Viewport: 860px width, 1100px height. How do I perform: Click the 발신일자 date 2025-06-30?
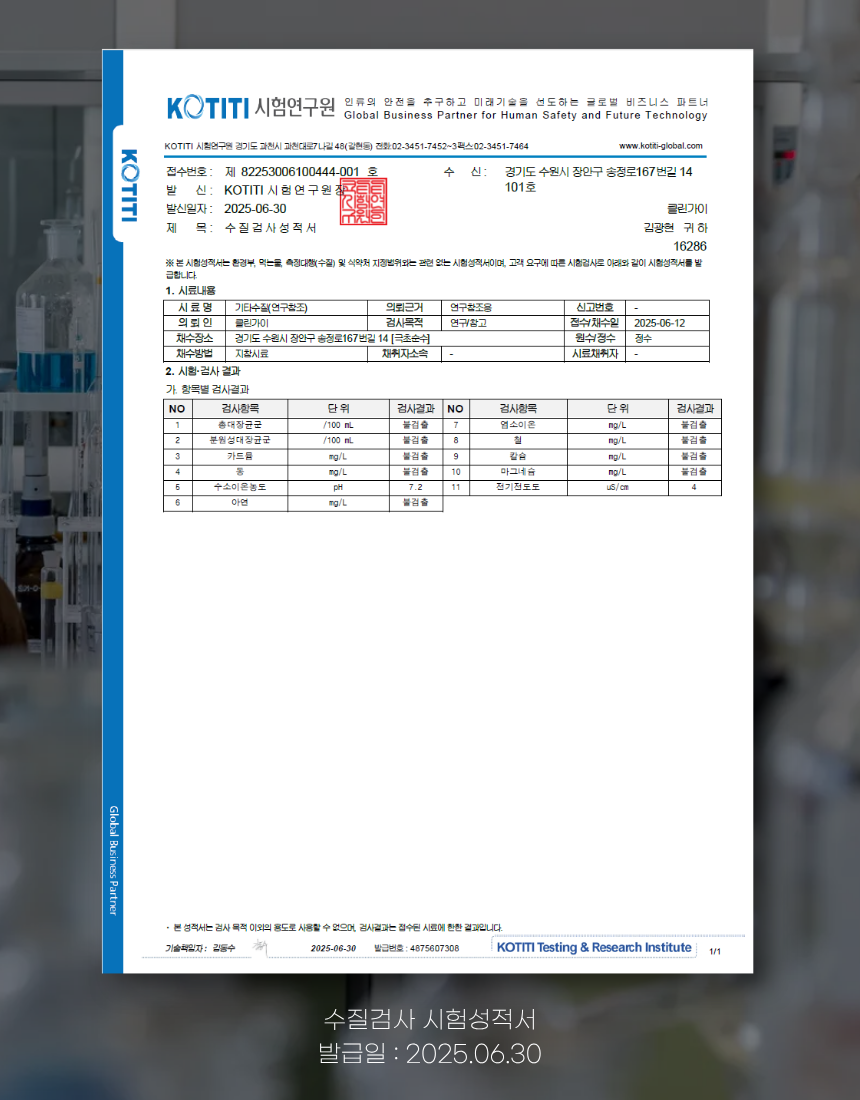(x=255, y=209)
